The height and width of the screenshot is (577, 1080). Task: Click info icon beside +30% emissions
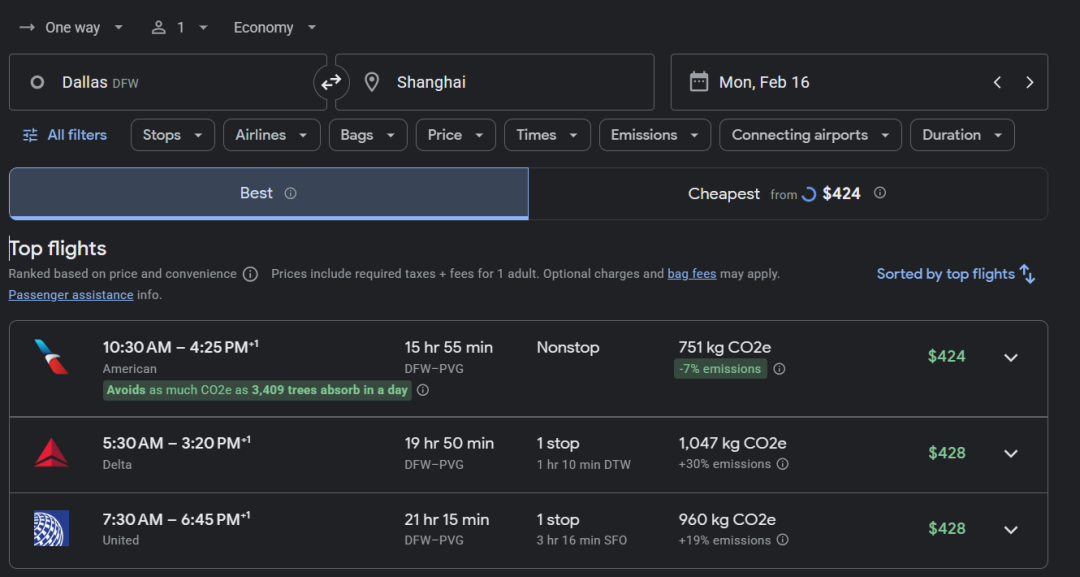click(x=783, y=464)
